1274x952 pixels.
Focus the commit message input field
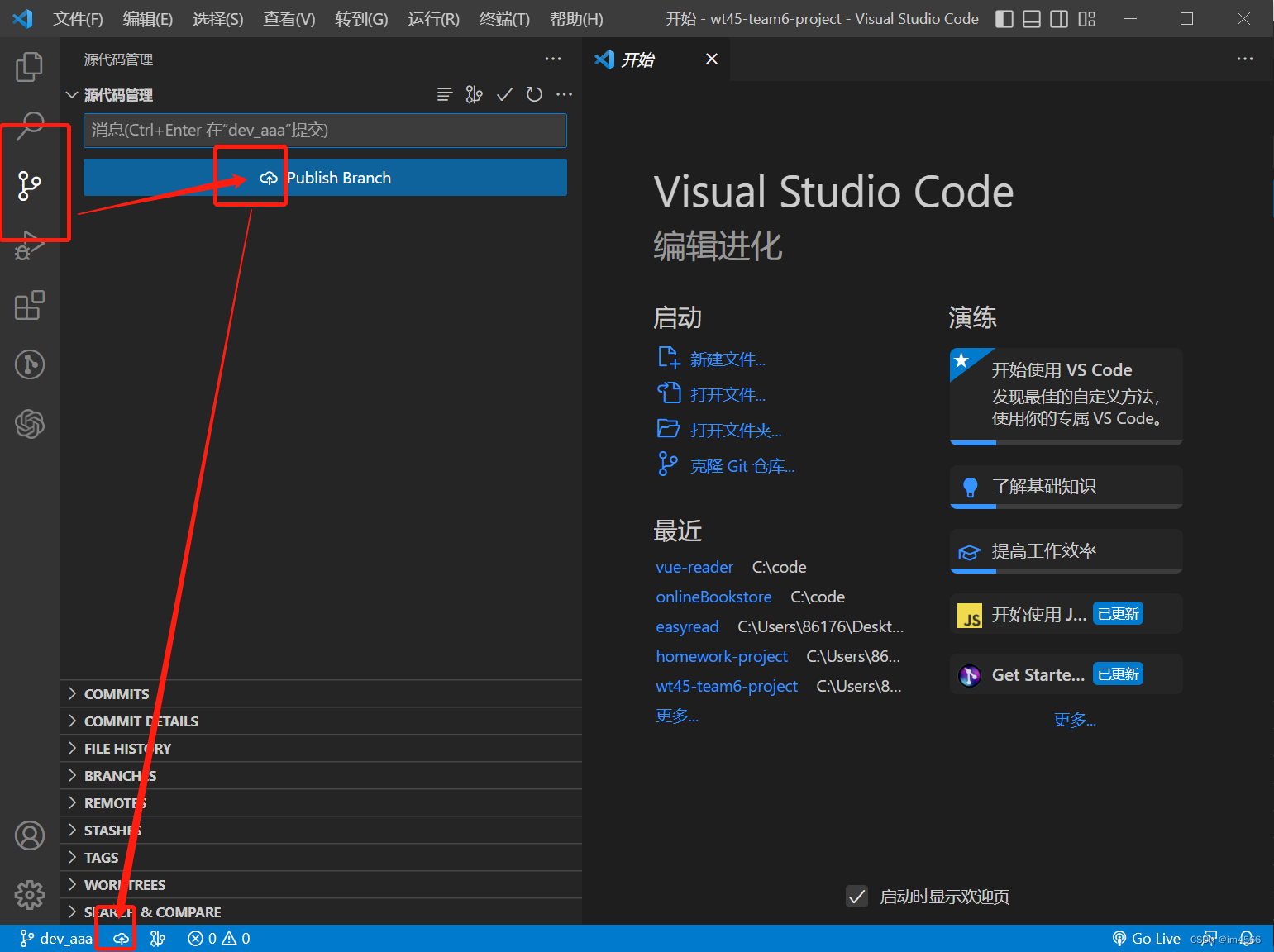click(x=325, y=131)
